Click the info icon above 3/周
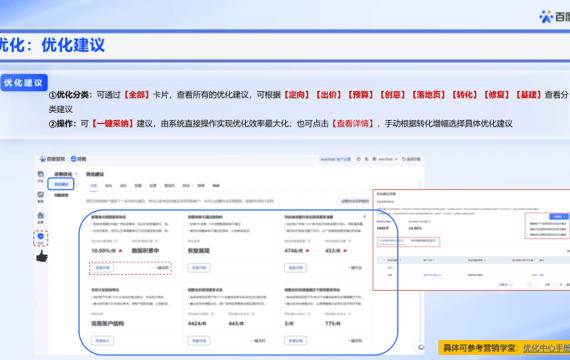Image resolution: width=570 pixels, height=360 pixels. 309,314
